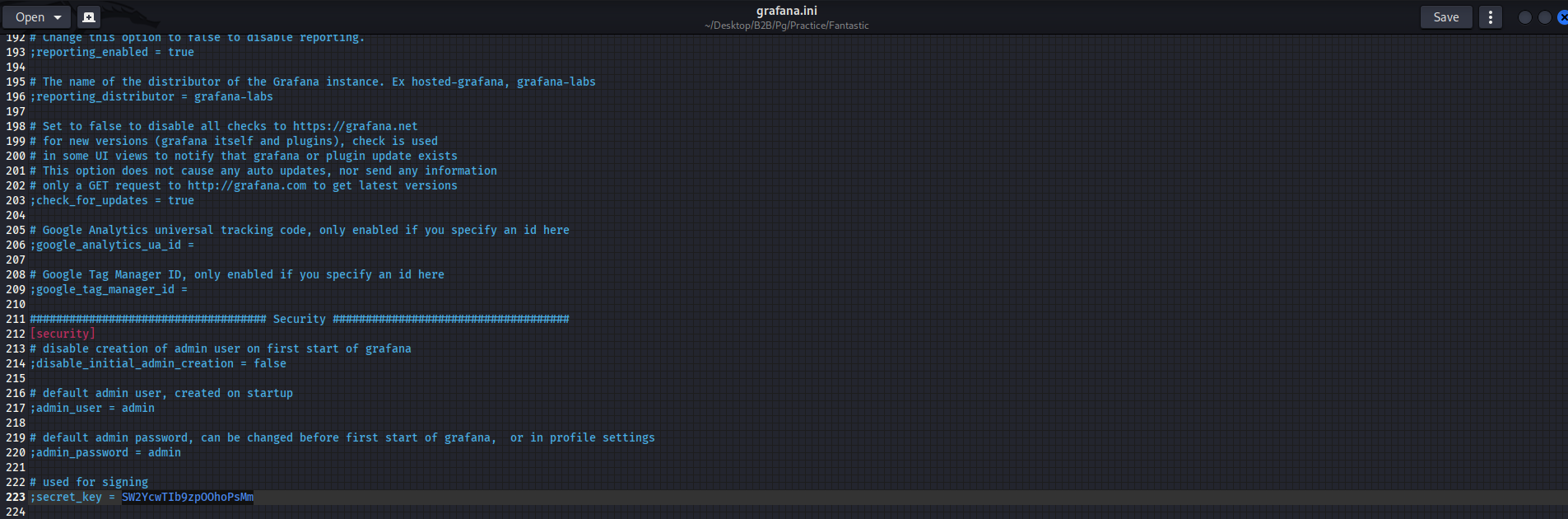Click ';google_analytics_ua_id =' line
This screenshot has height=519, width=1568.
click(x=112, y=245)
